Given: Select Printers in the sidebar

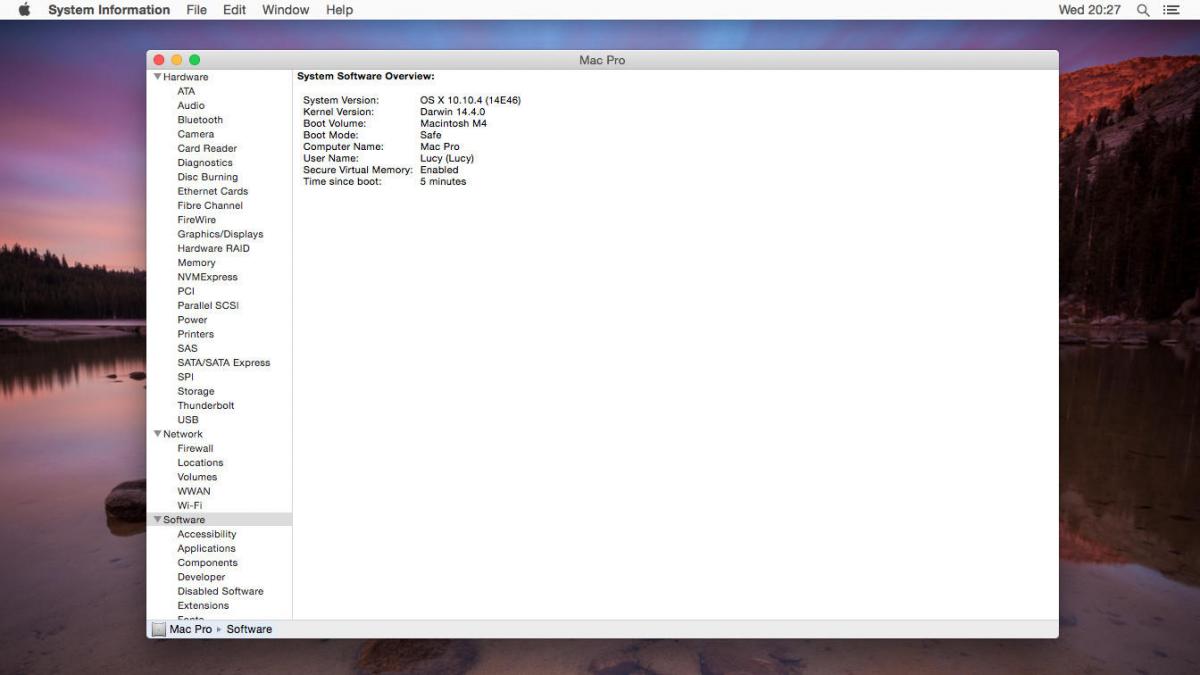Looking at the screenshot, I should click(196, 334).
